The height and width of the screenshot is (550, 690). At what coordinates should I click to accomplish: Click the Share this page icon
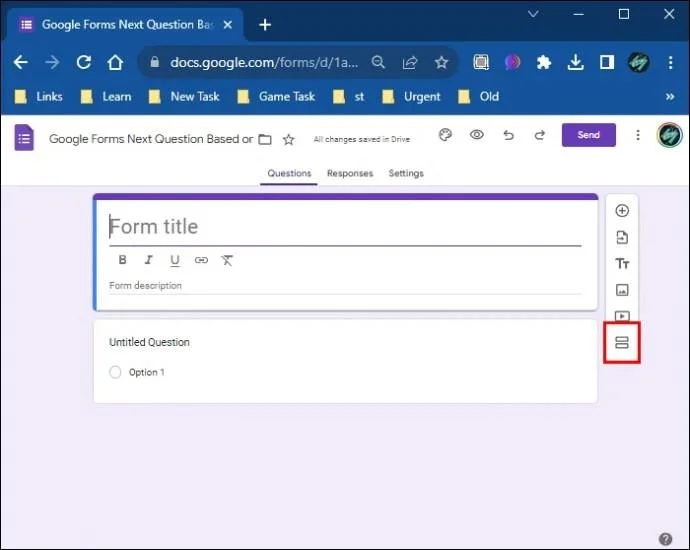click(410, 62)
